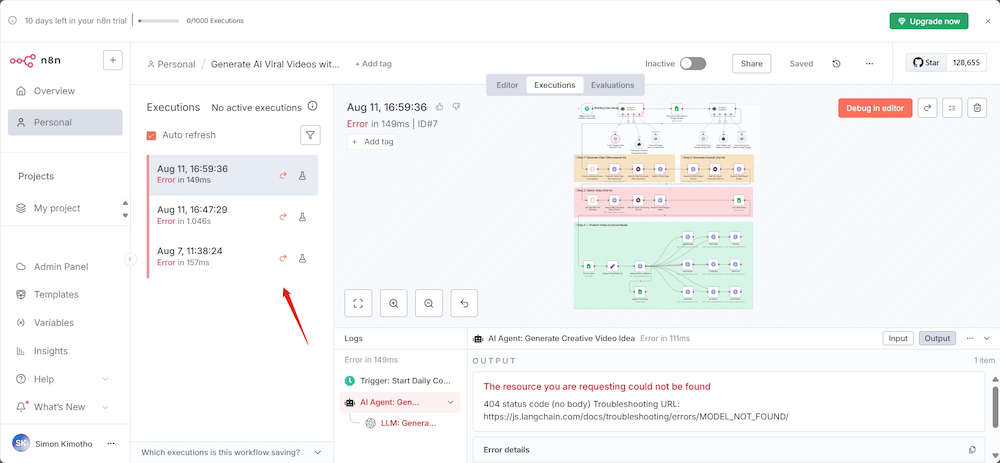
Task: Click flask icon for Aug 7, 11:38:24 execution
Action: [303, 258]
